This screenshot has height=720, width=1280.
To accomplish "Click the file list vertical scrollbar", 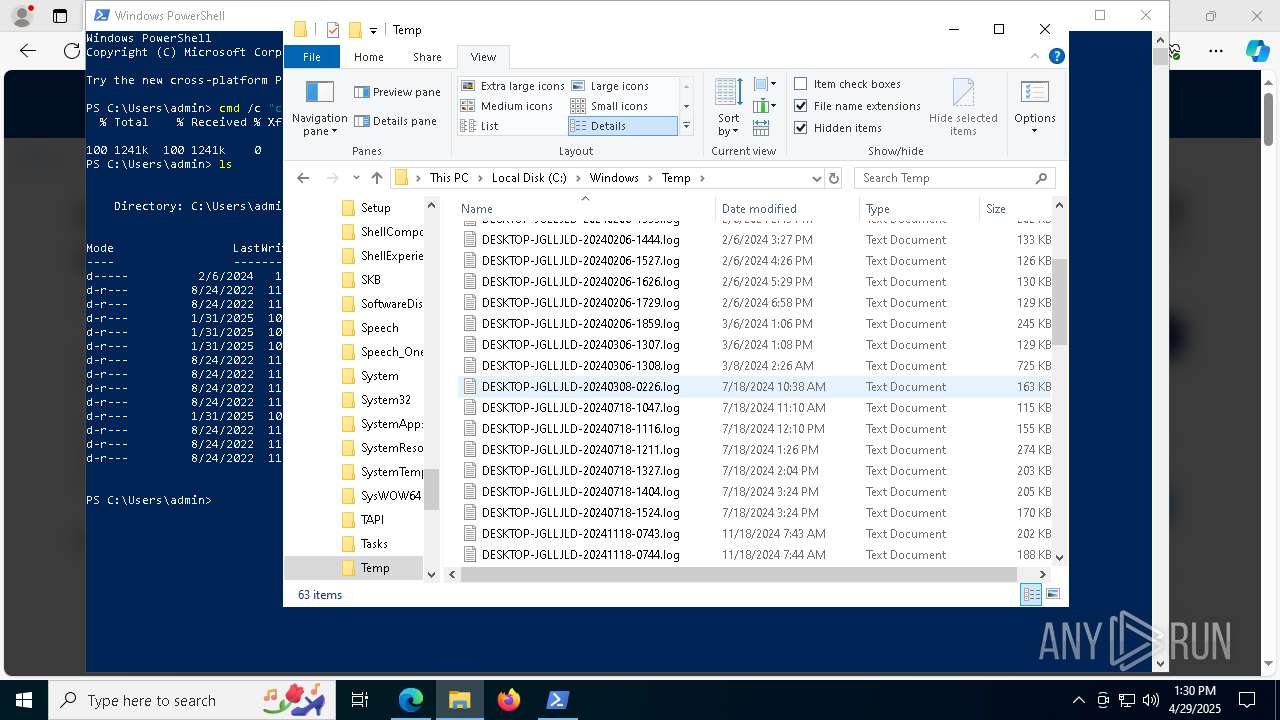I will tap(1059, 300).
